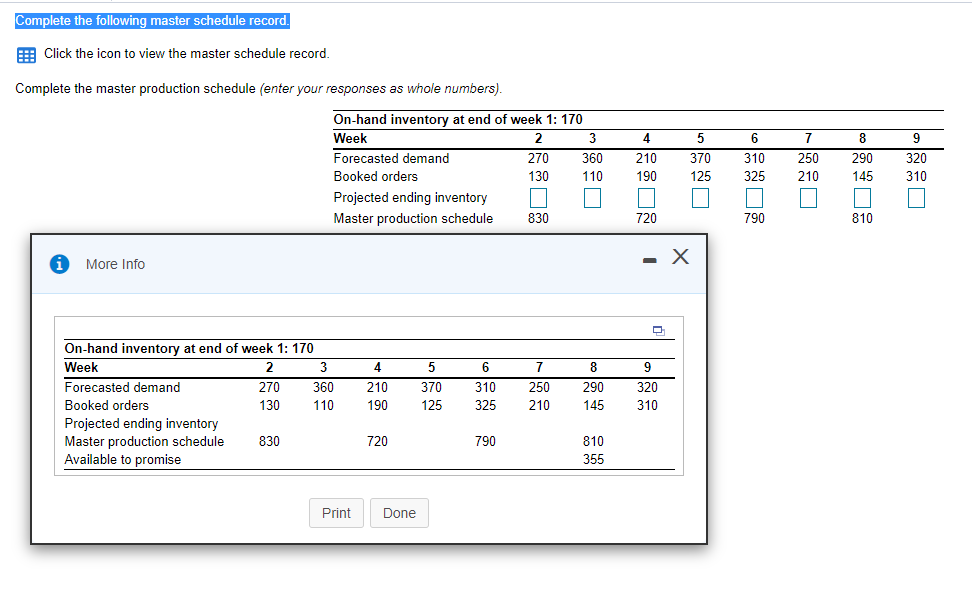This screenshot has height=597, width=972.
Task: Click the 'More Info' dialog title
Action: click(x=115, y=264)
